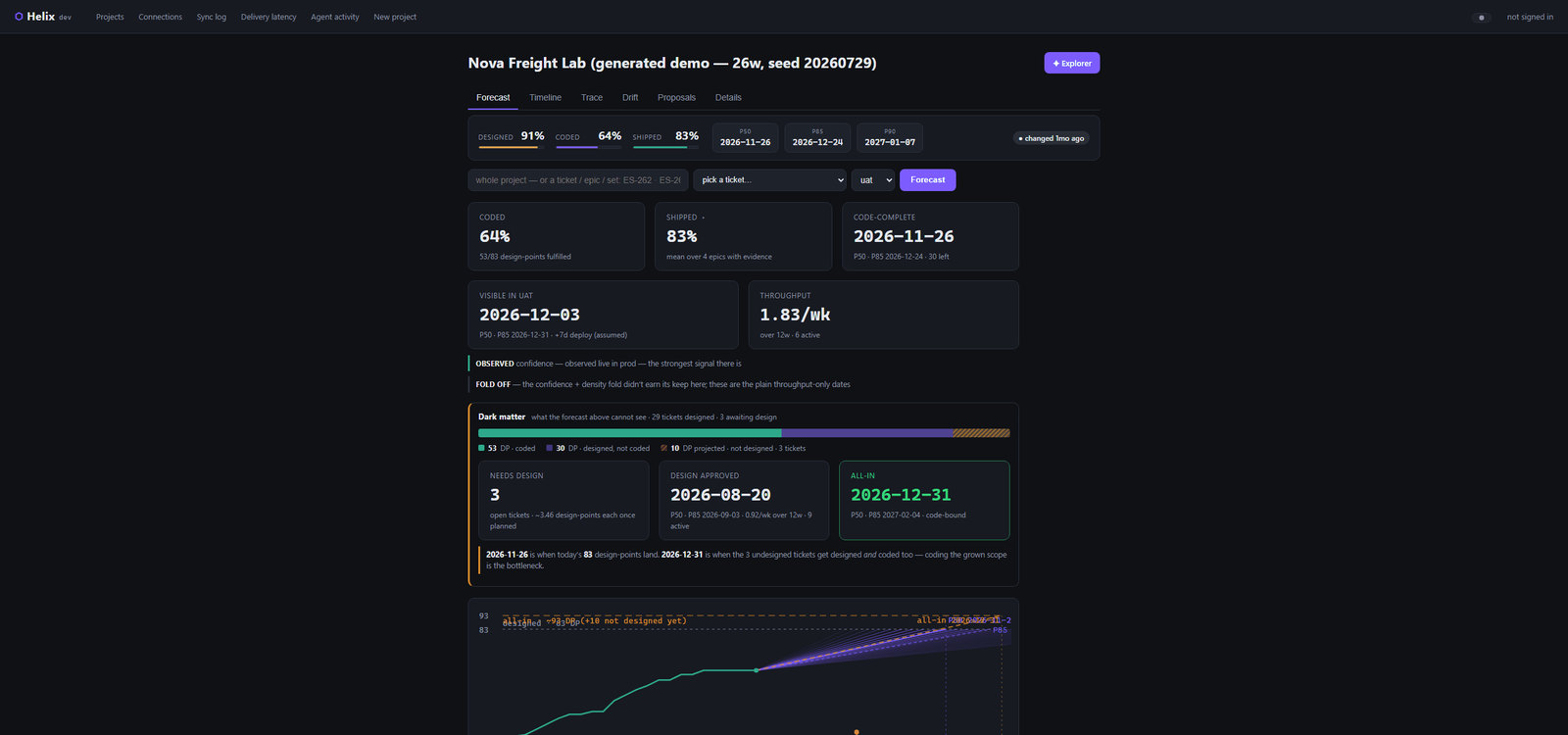Go to Sync log
This screenshot has width=1568, height=735.
[211, 17]
